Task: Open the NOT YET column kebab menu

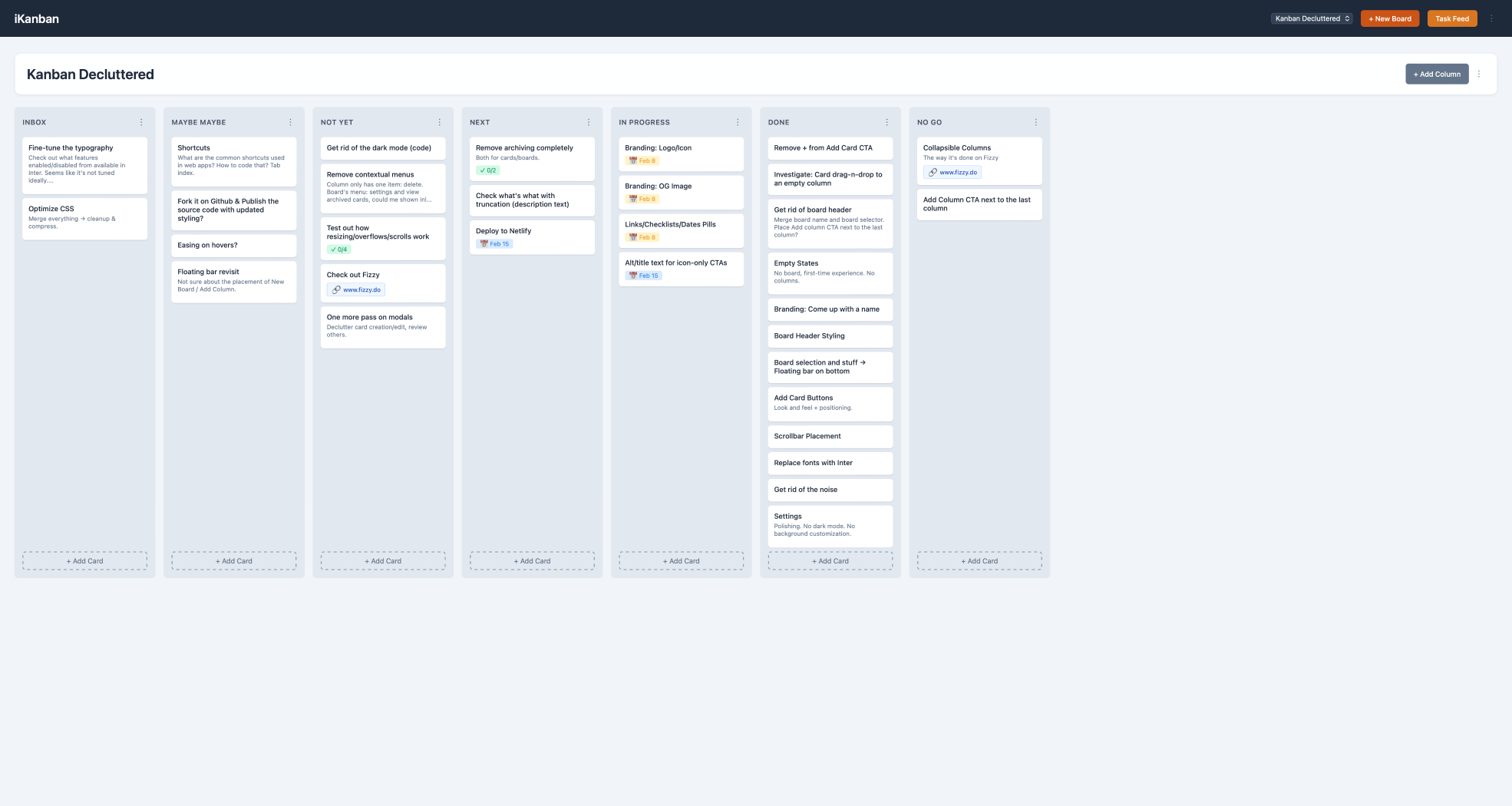Action: click(439, 122)
